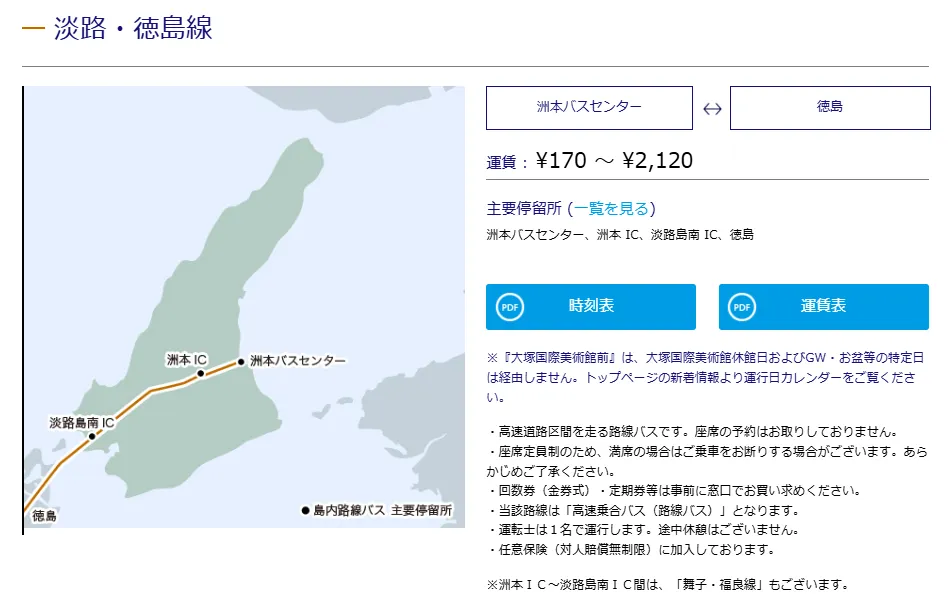Open the 一覧を見る stop list link

(x=611, y=208)
